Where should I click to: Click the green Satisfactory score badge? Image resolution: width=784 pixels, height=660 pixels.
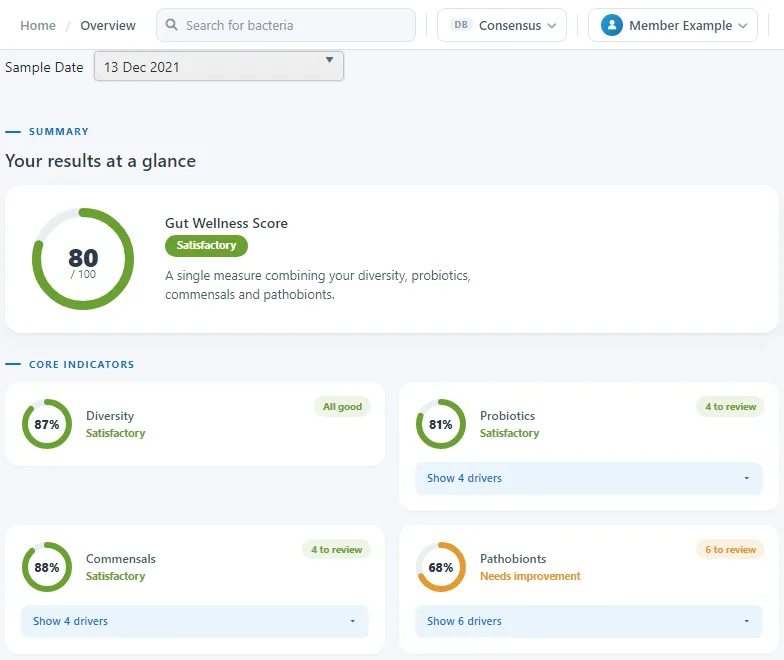pyautogui.click(x=206, y=246)
